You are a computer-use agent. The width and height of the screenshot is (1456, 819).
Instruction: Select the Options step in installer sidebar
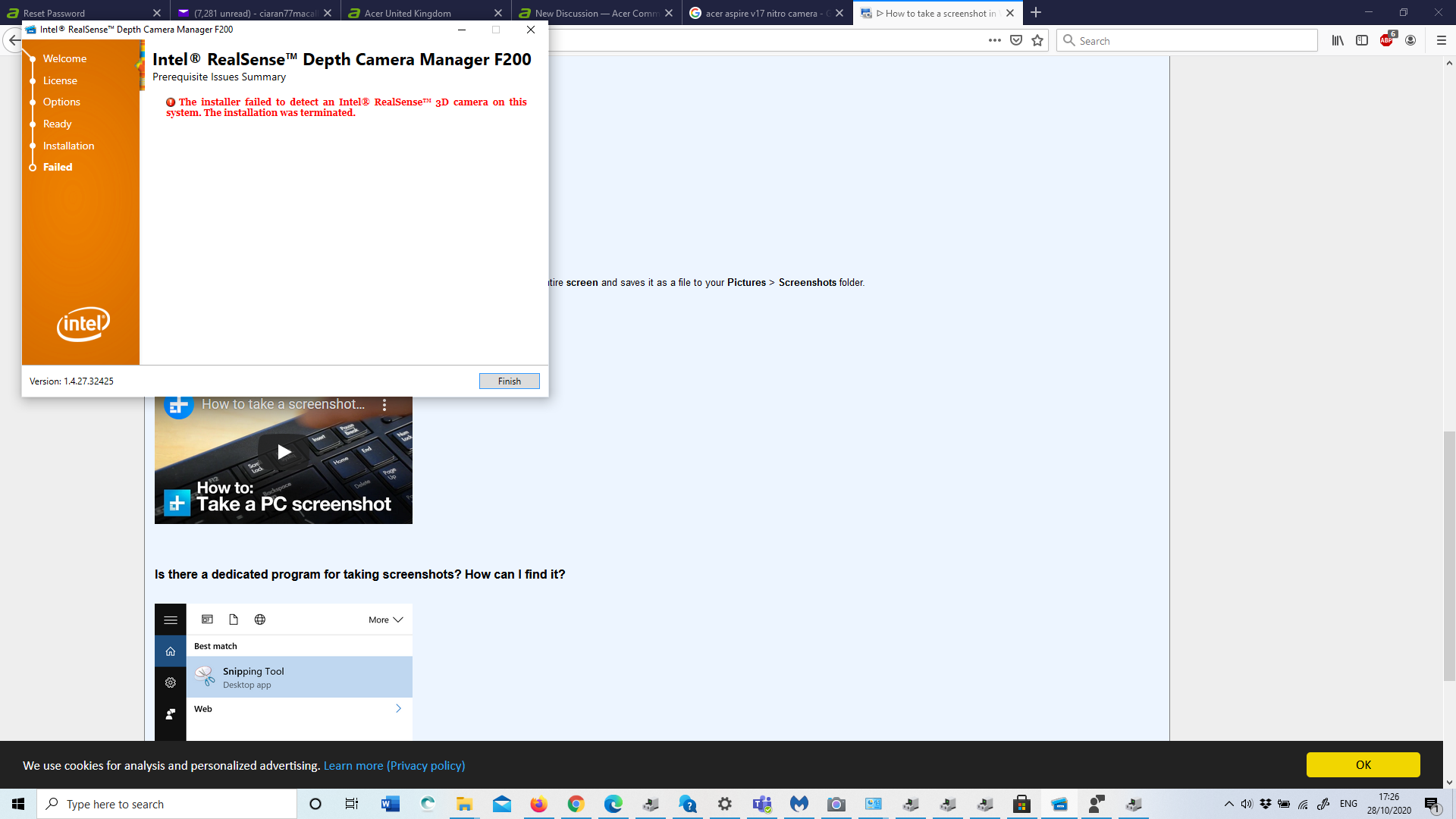(x=61, y=102)
